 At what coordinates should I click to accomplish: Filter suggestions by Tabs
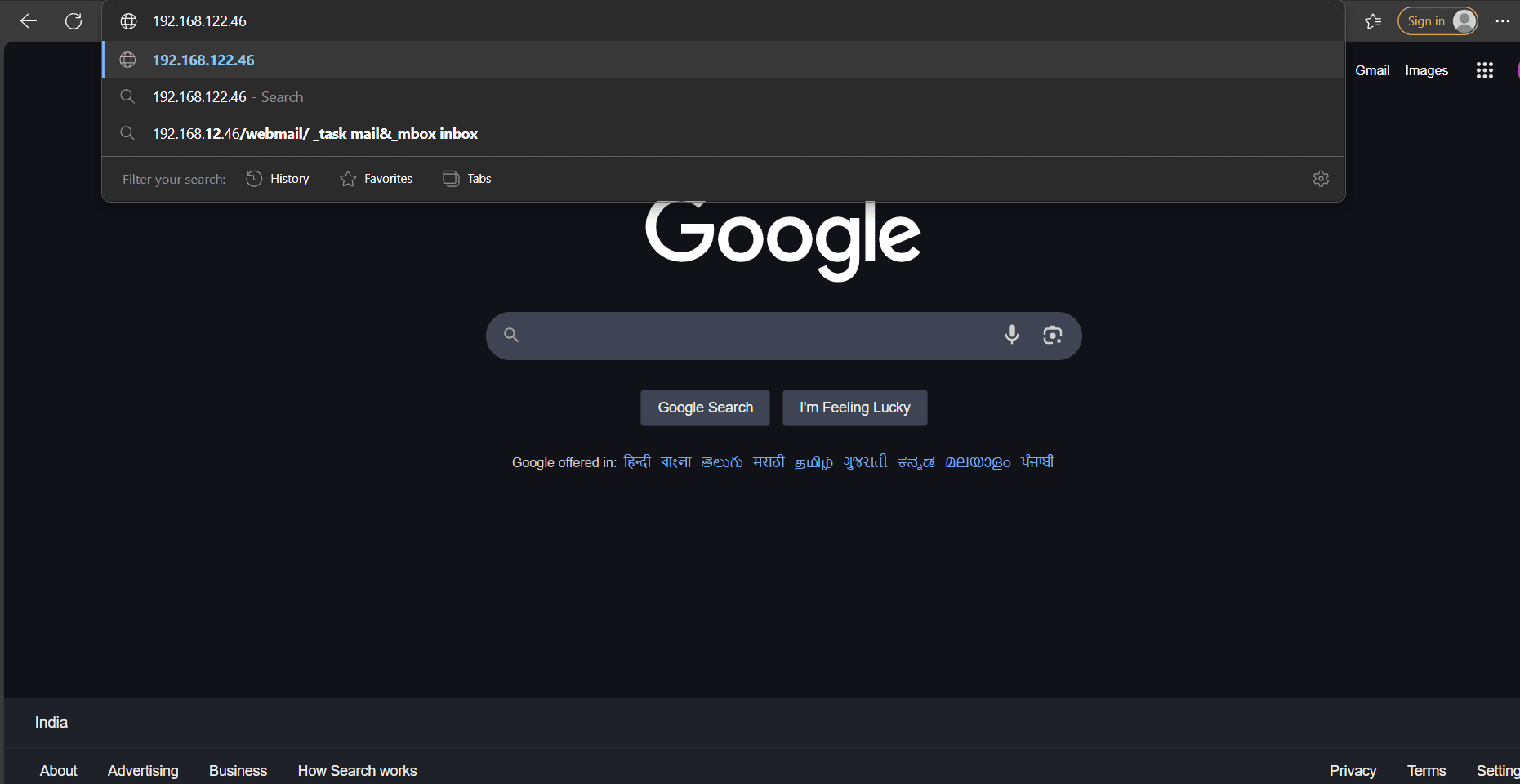coord(467,179)
